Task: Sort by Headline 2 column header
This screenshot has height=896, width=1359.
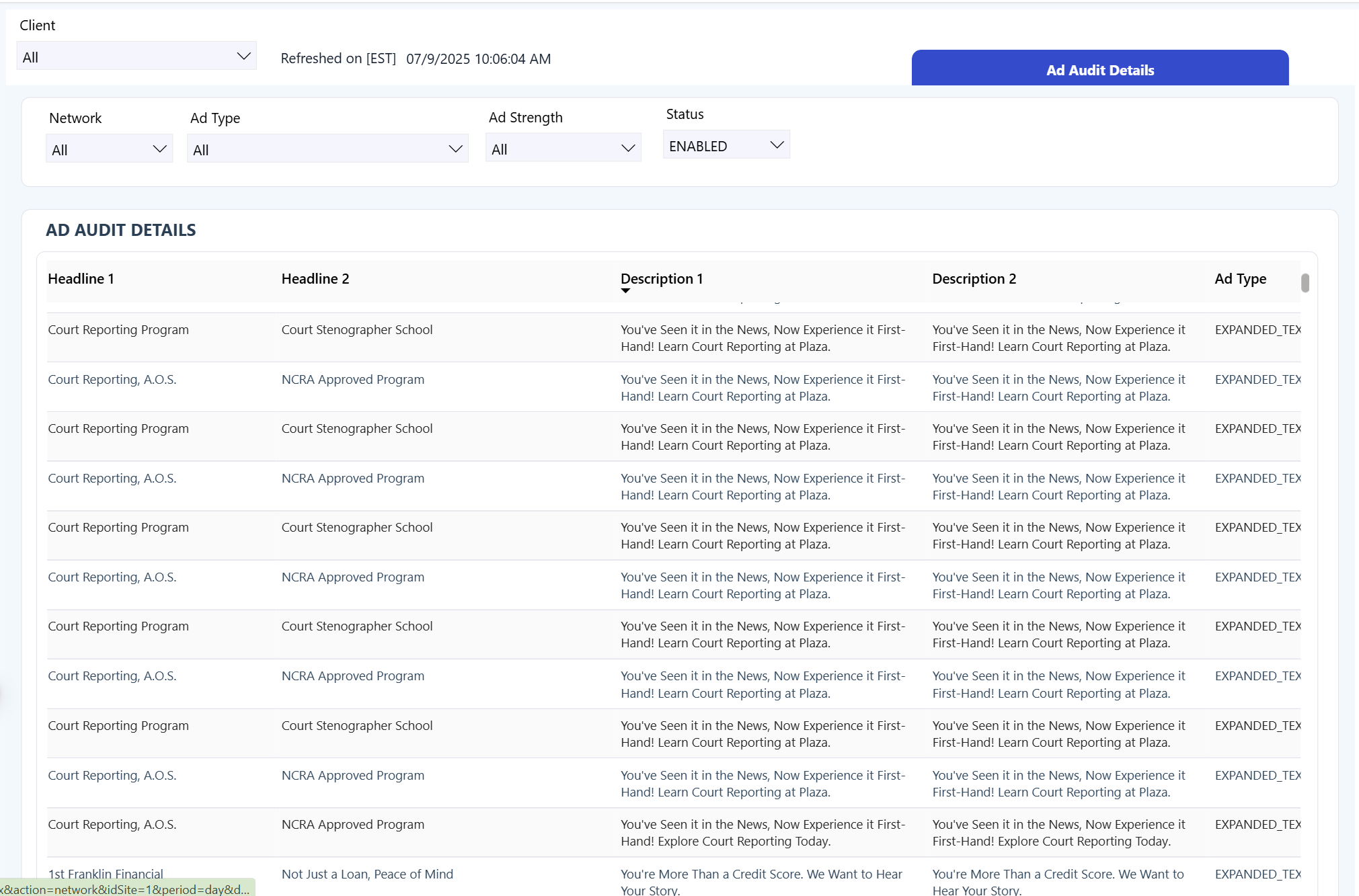Action: coord(315,278)
